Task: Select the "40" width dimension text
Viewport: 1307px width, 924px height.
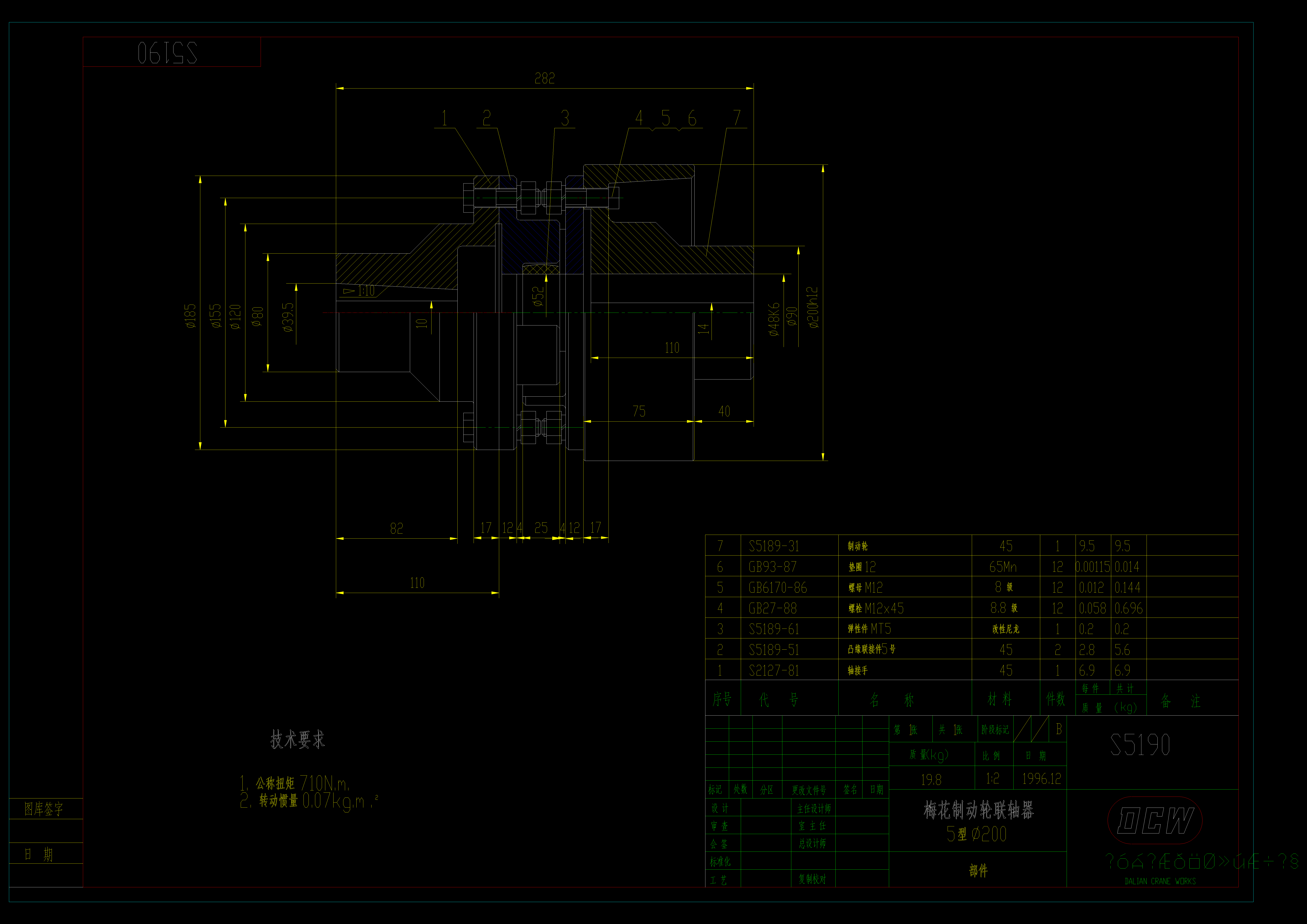Action: point(724,411)
